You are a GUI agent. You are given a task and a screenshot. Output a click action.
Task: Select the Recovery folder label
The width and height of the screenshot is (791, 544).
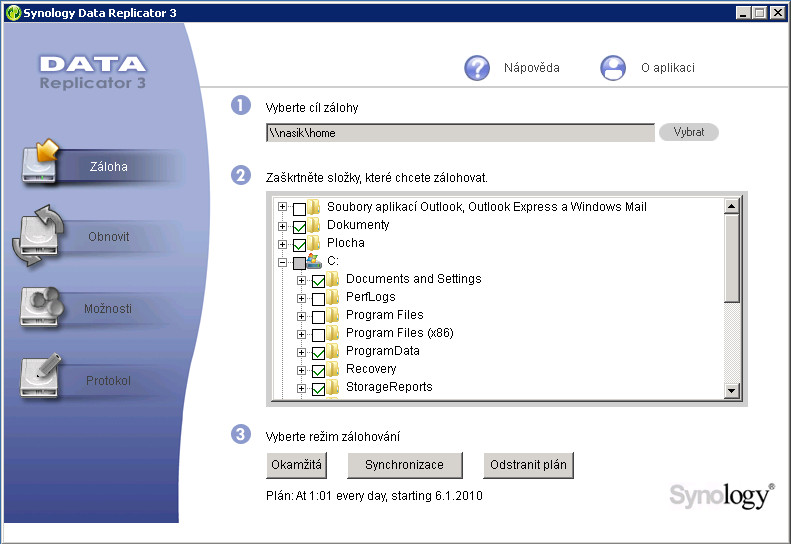point(371,369)
